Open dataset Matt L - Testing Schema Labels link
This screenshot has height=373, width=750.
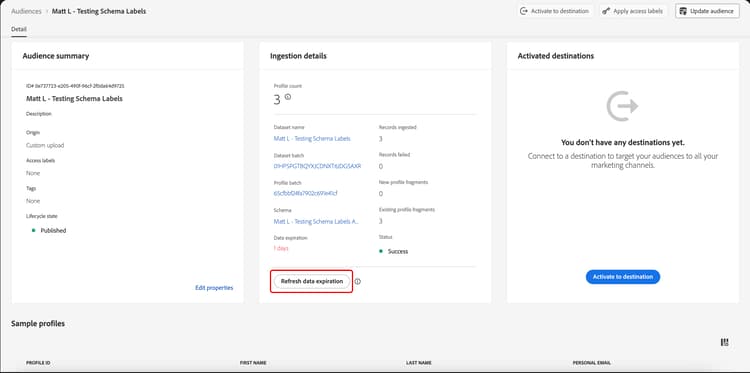pos(312,139)
